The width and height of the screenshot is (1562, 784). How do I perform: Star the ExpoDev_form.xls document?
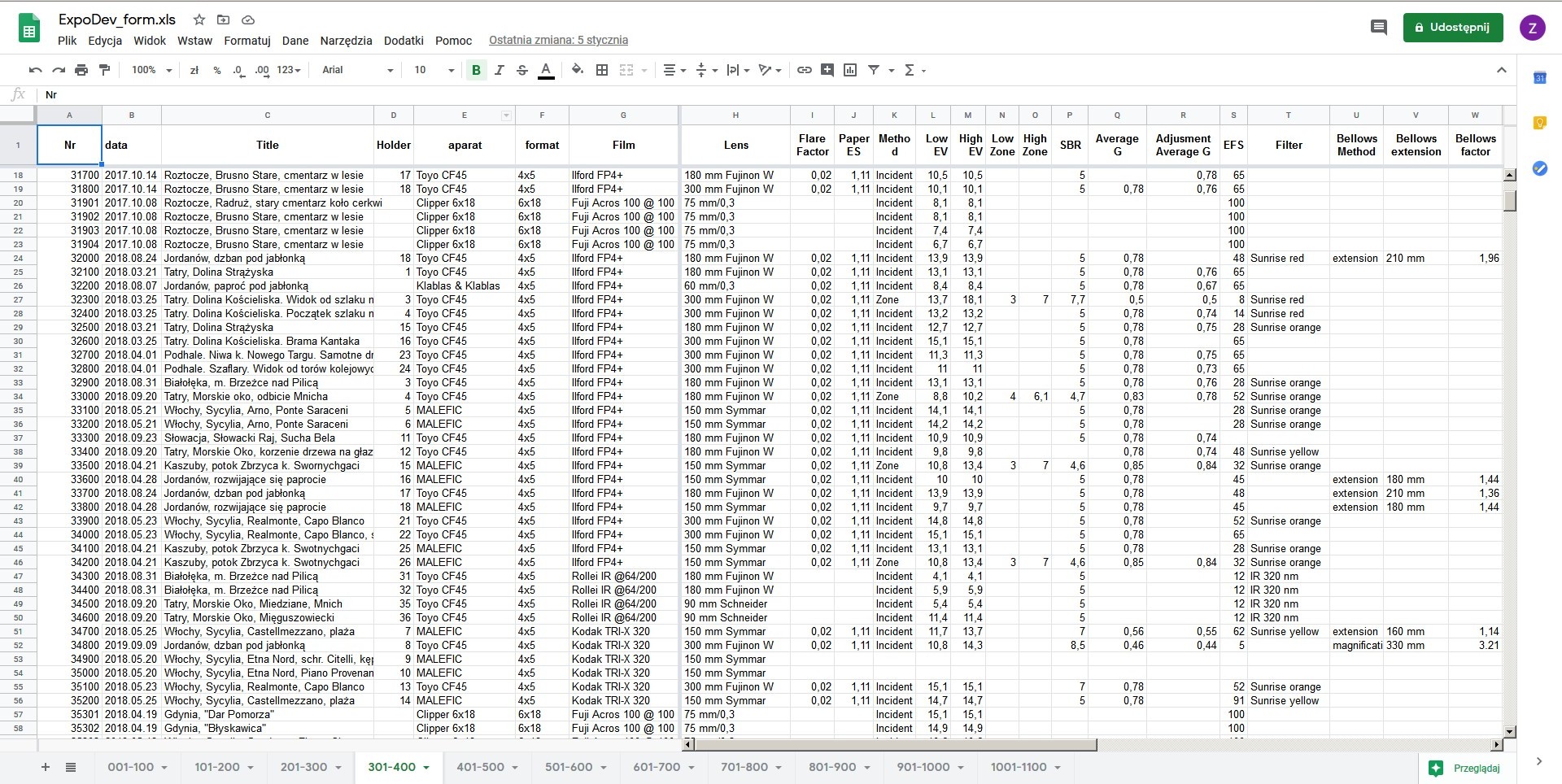199,20
